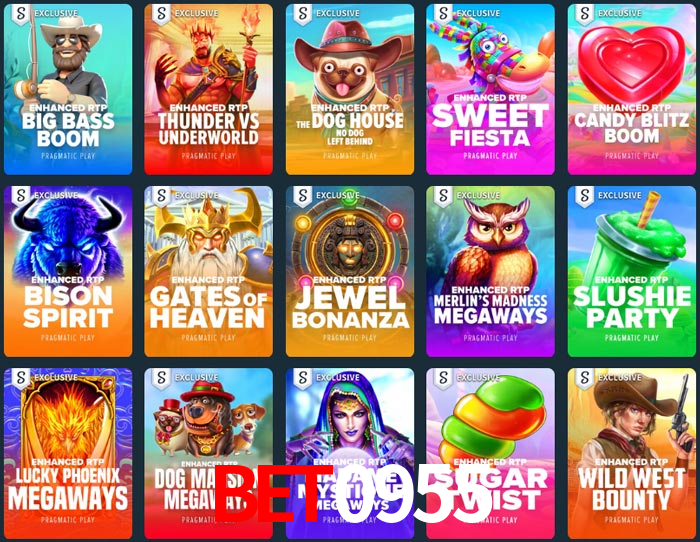Viewport: 700px width, 542px height.
Task: Click the S shield badge on Big Bass Boom
Action: click(21, 14)
